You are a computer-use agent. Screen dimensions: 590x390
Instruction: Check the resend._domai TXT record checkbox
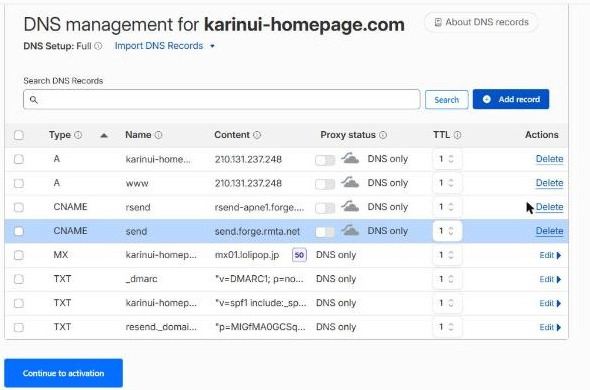point(18,328)
